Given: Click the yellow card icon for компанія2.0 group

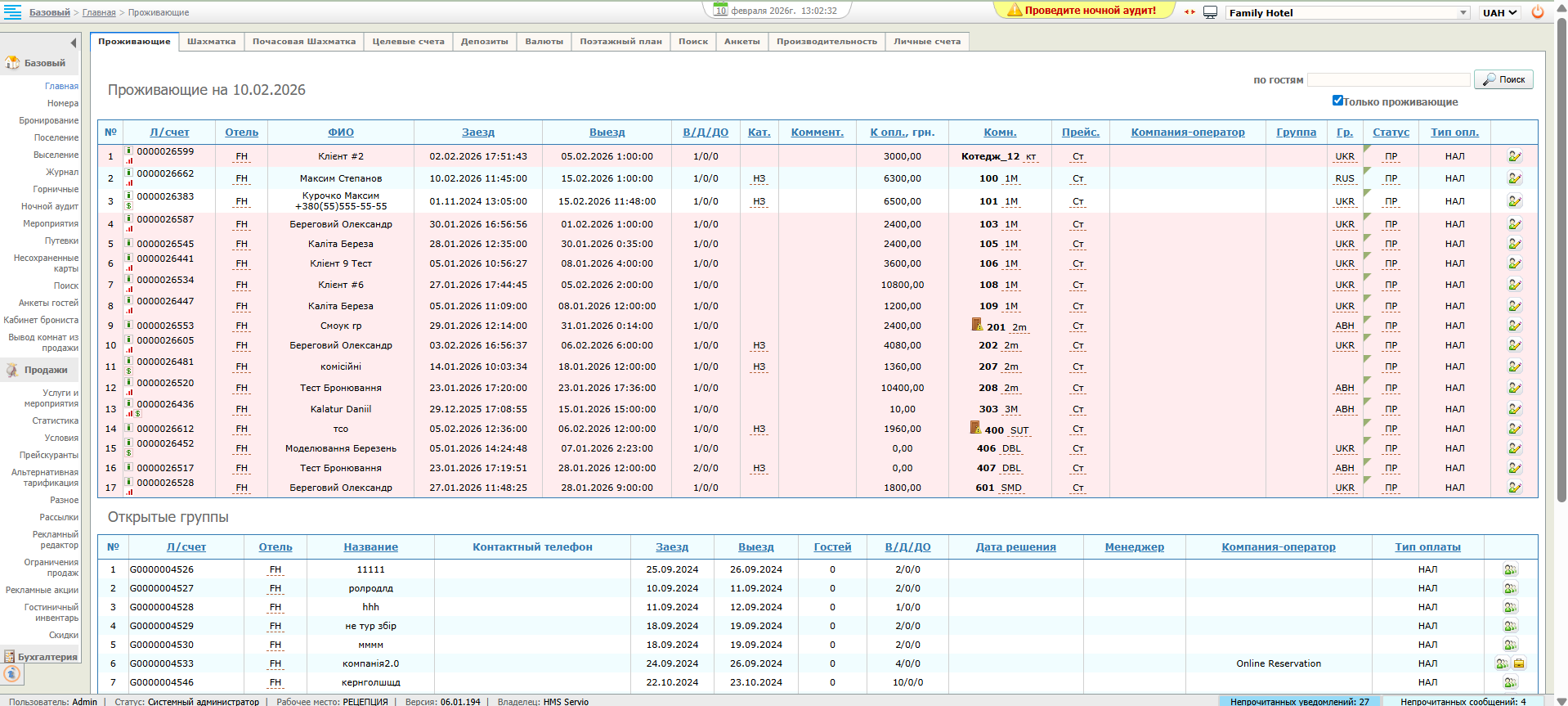Looking at the screenshot, I should (1519, 663).
